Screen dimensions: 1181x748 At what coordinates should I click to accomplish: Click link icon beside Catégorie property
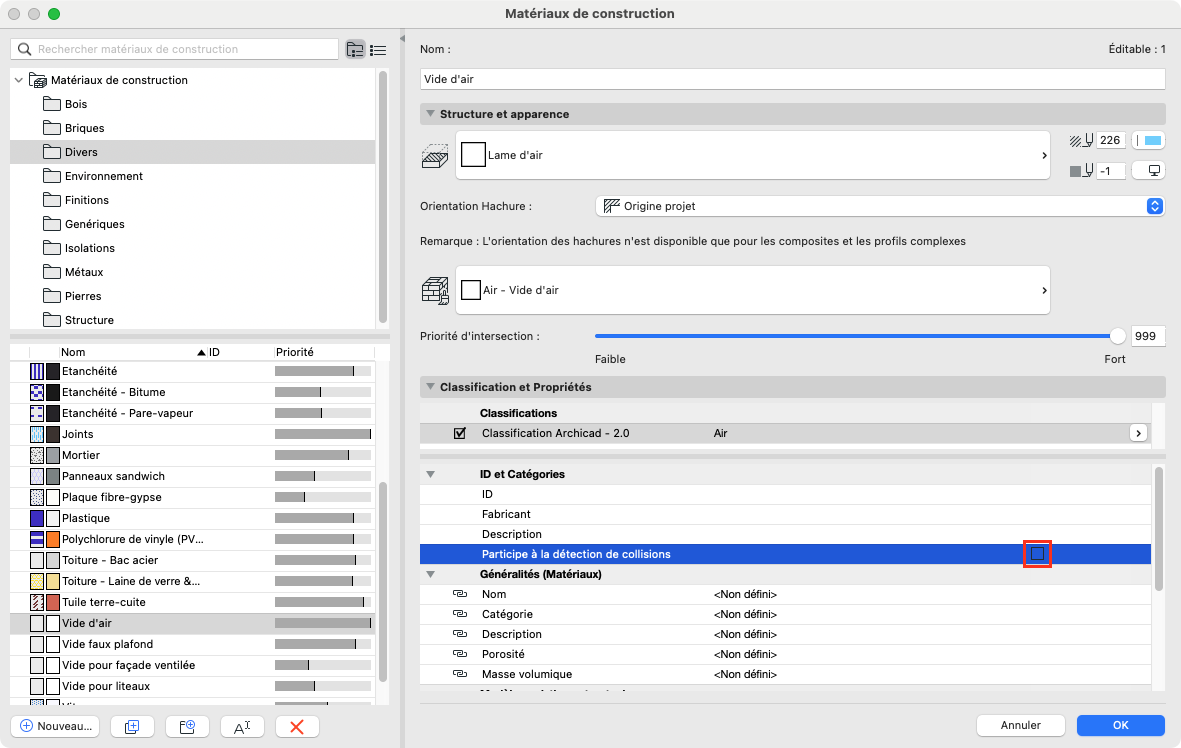[459, 614]
